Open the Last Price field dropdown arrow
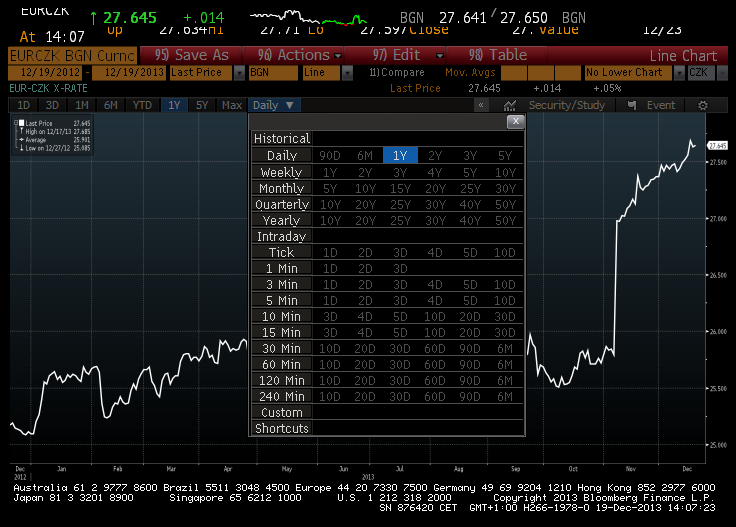The width and height of the screenshot is (736, 527). click(239, 73)
